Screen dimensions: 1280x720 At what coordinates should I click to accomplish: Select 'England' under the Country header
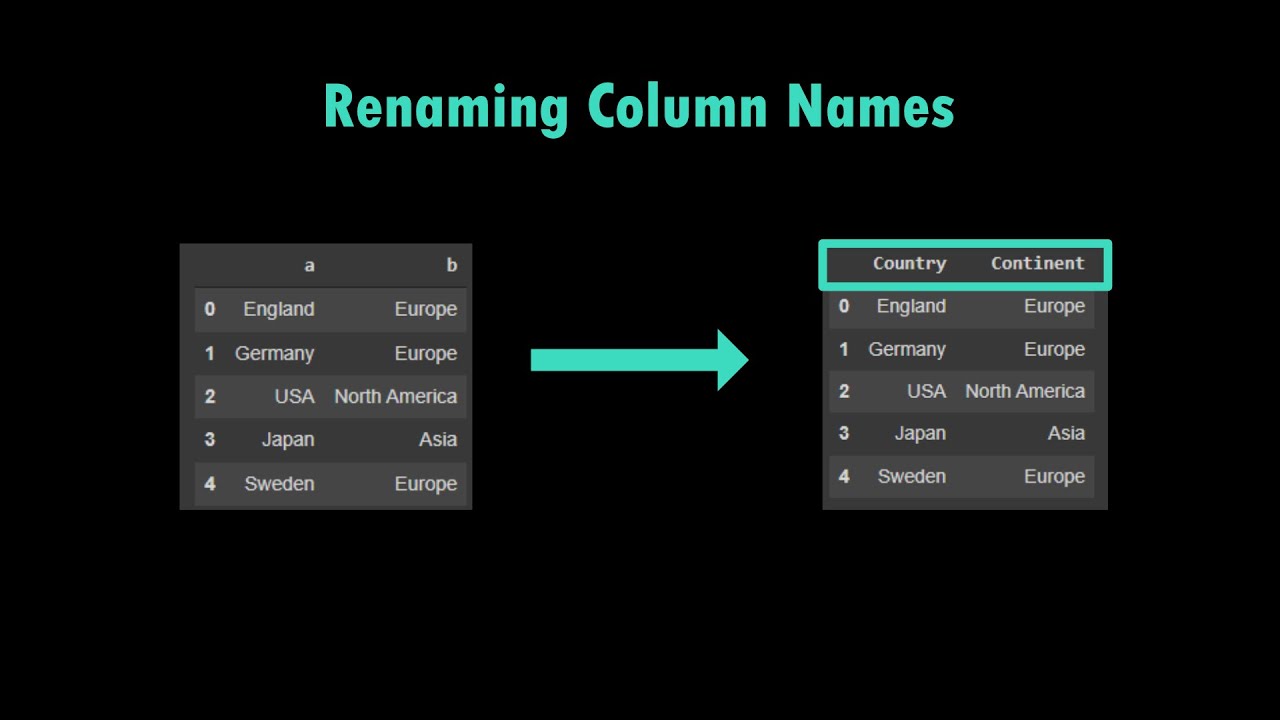[x=911, y=306]
